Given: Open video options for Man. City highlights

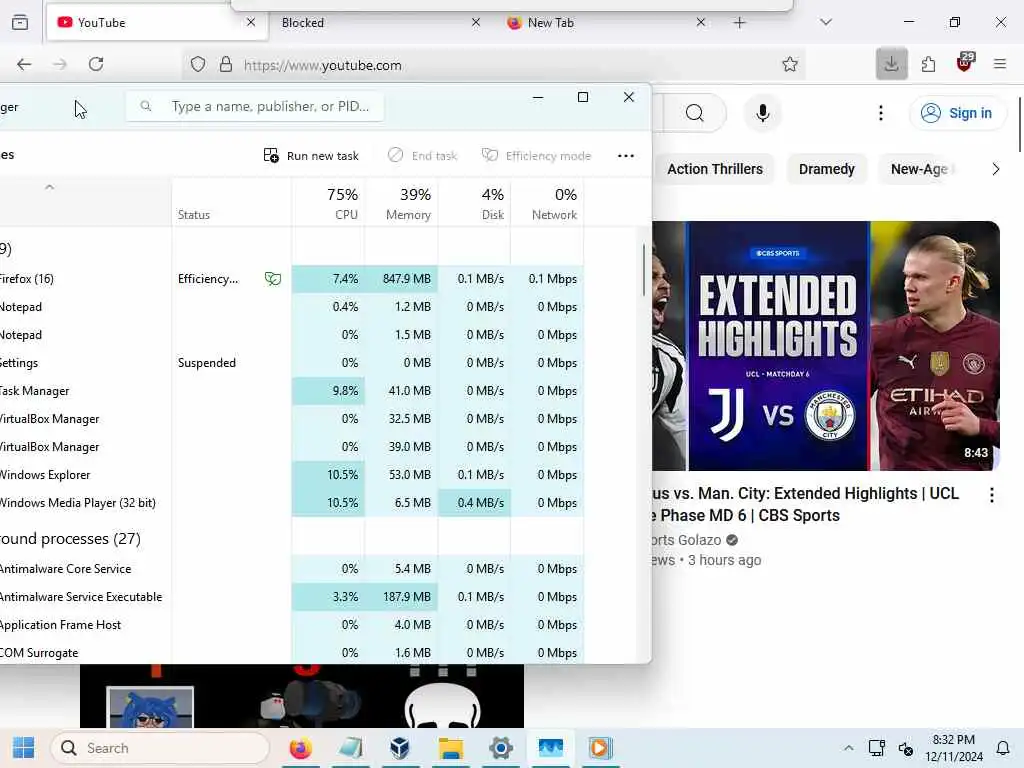Looking at the screenshot, I should pos(991,495).
